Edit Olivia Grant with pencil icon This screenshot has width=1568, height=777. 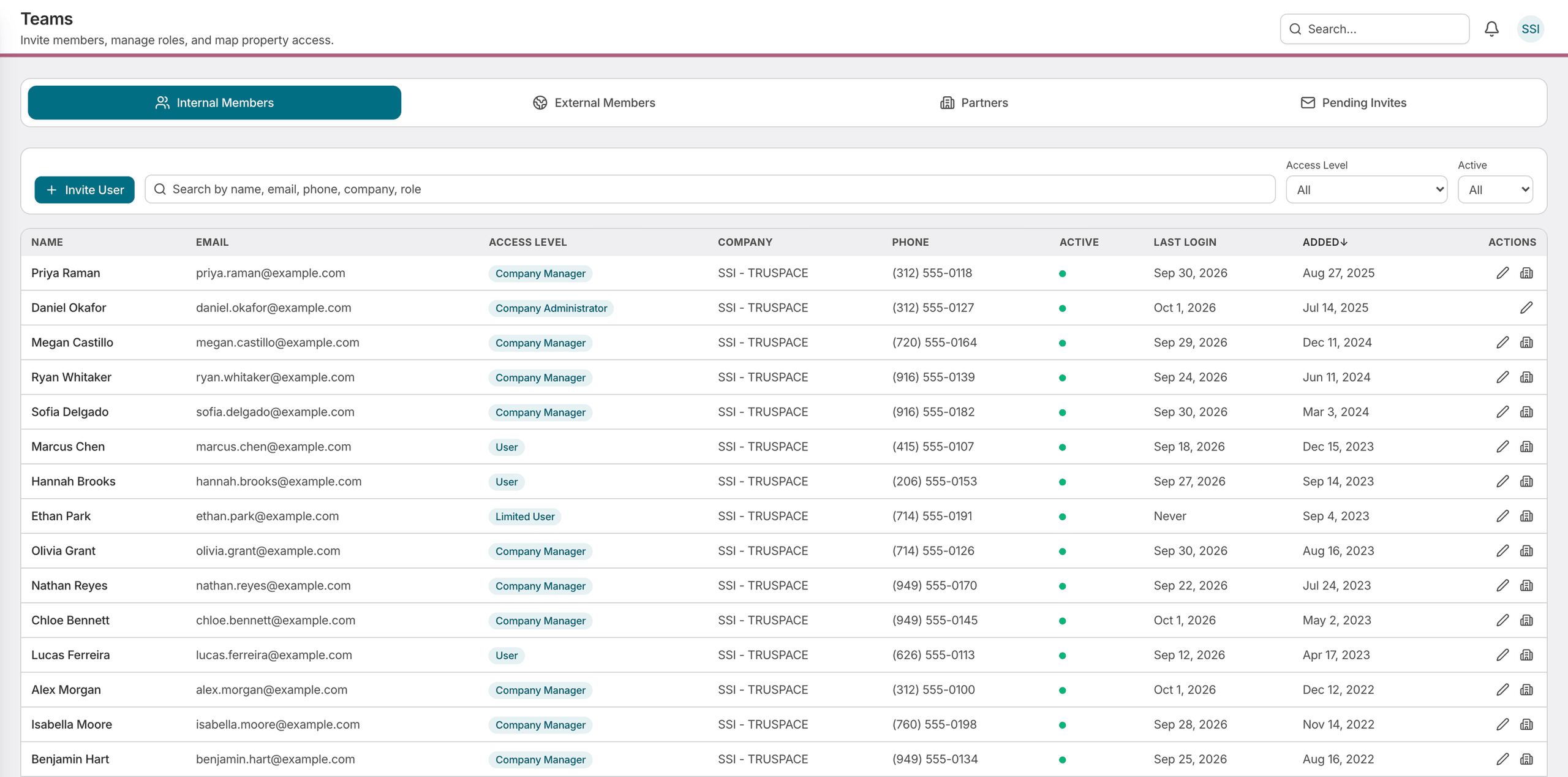1502,551
